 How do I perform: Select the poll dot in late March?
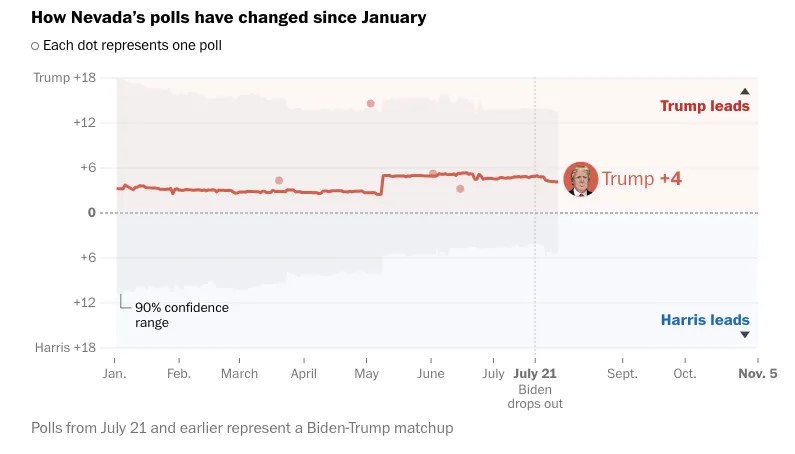coord(279,181)
